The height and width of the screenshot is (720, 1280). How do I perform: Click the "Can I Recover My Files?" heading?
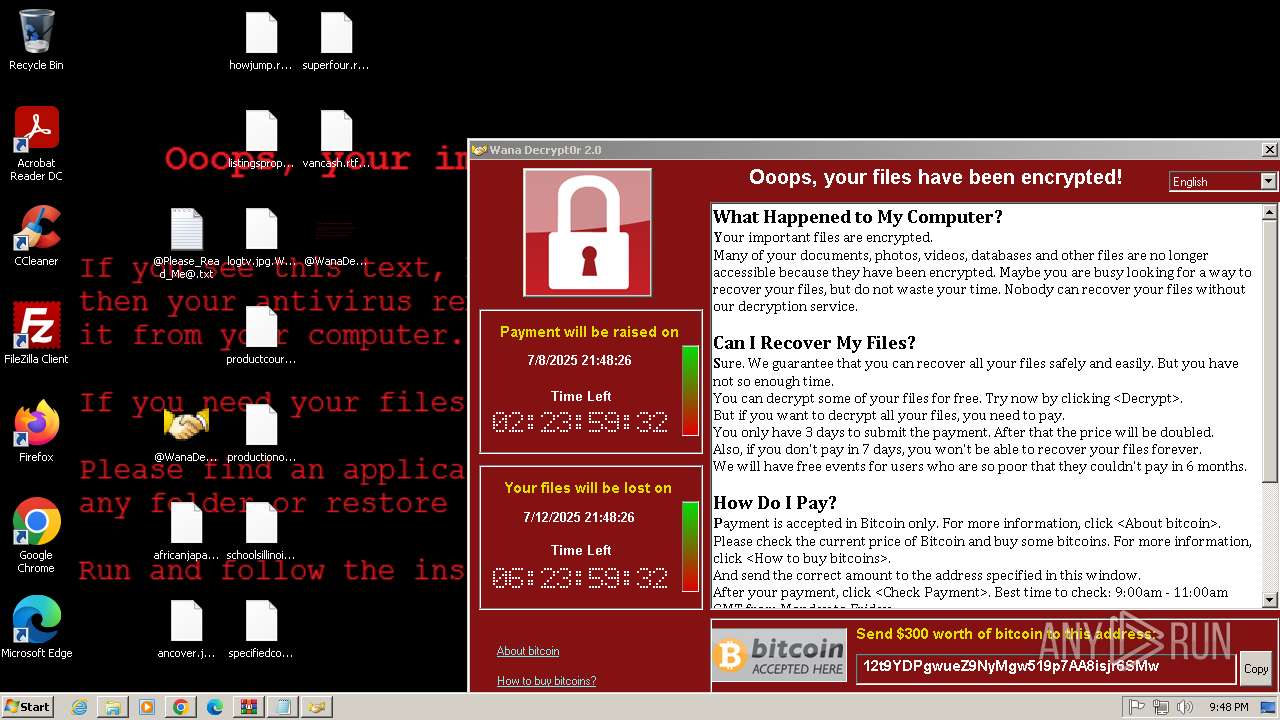(814, 343)
